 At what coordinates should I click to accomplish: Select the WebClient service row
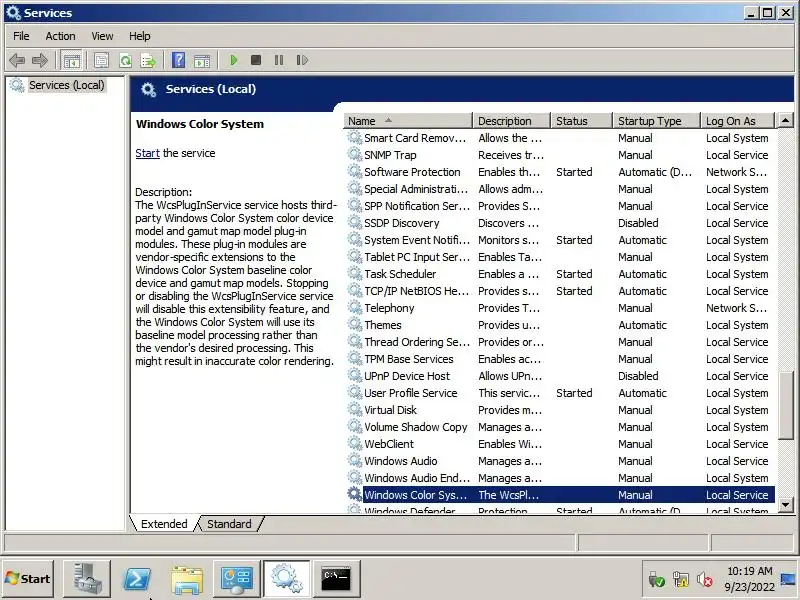tap(559, 444)
